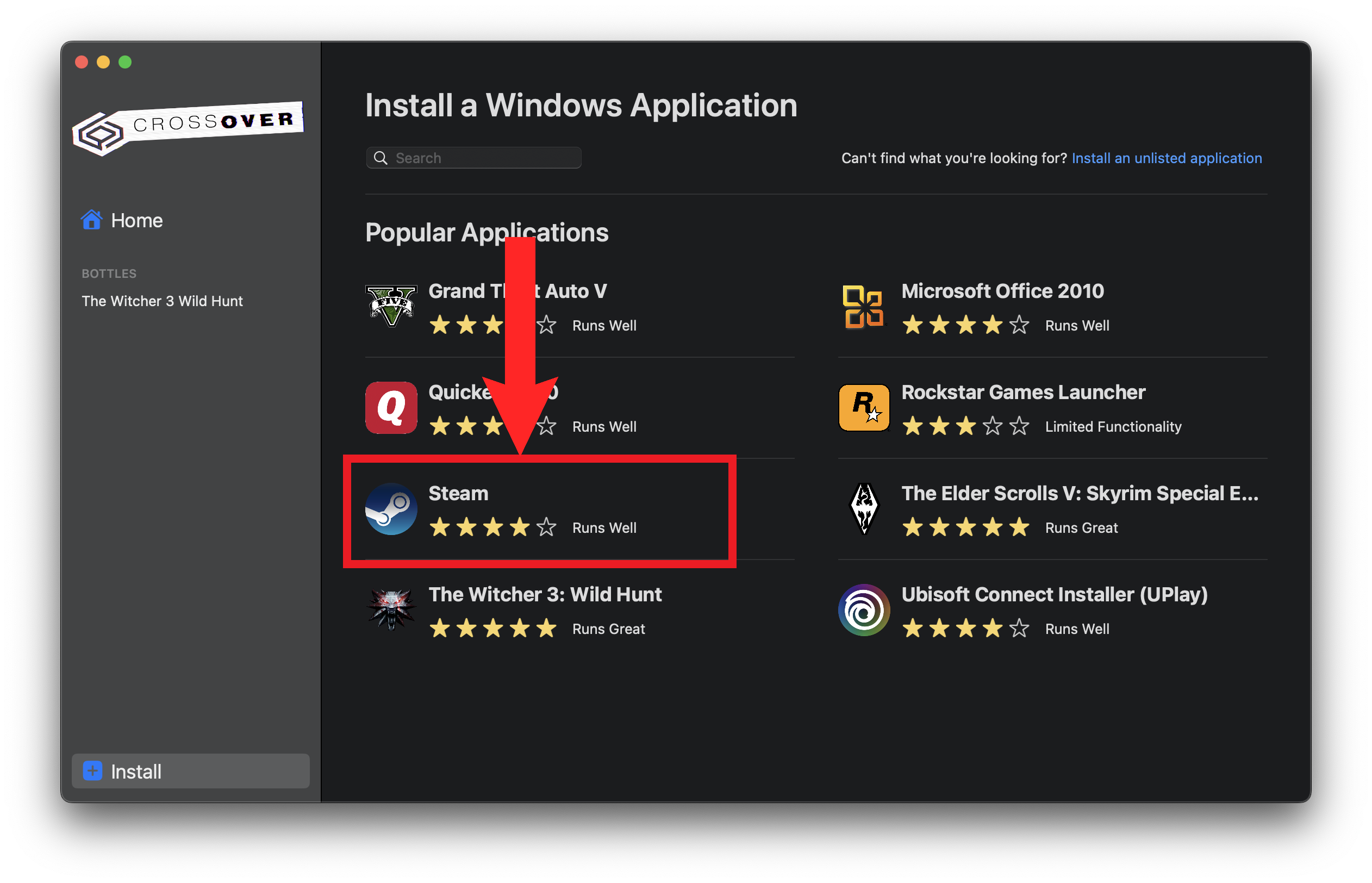
Task: Click the Rockstar Games Launcher icon
Action: point(863,408)
